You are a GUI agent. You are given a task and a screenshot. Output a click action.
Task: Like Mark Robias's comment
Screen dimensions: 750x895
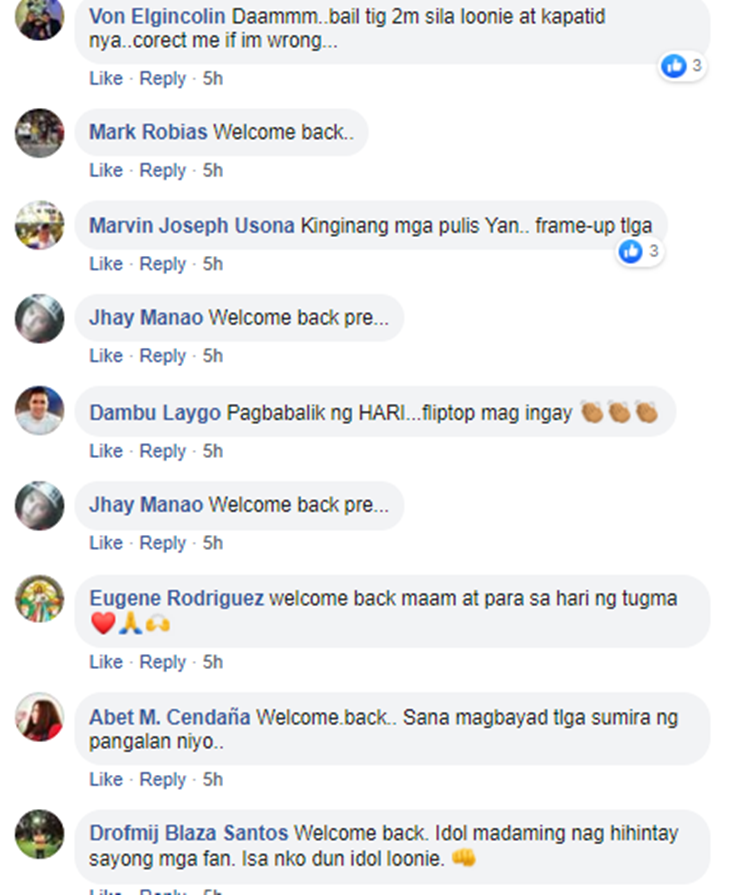pyautogui.click(x=106, y=170)
